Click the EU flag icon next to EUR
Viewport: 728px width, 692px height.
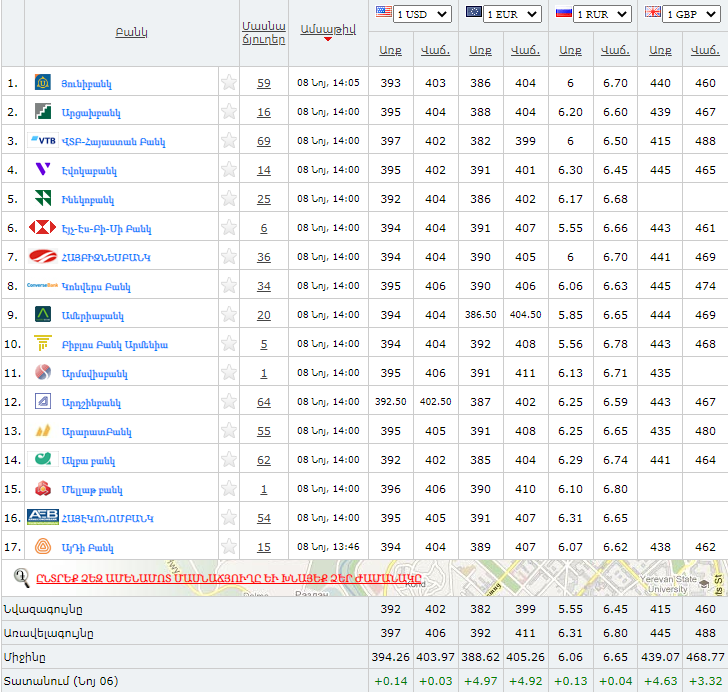tap(474, 12)
